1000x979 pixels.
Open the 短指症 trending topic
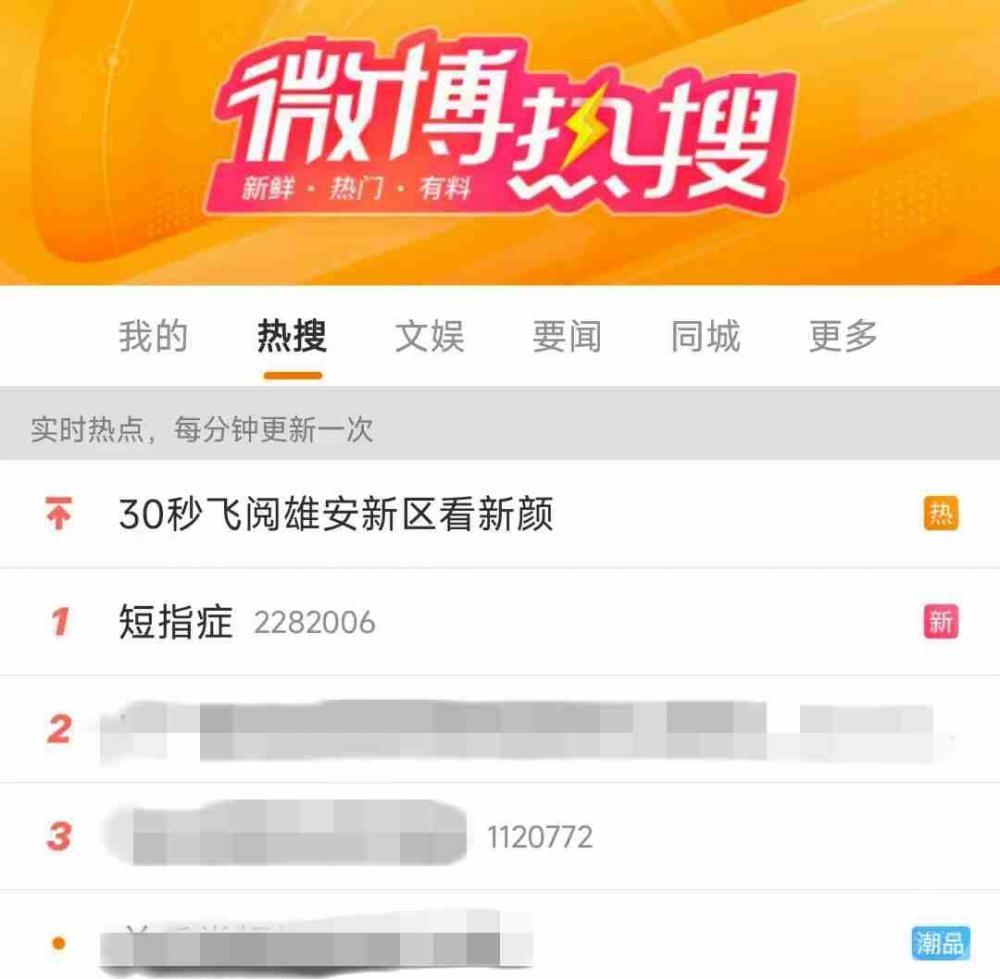click(x=500, y=622)
